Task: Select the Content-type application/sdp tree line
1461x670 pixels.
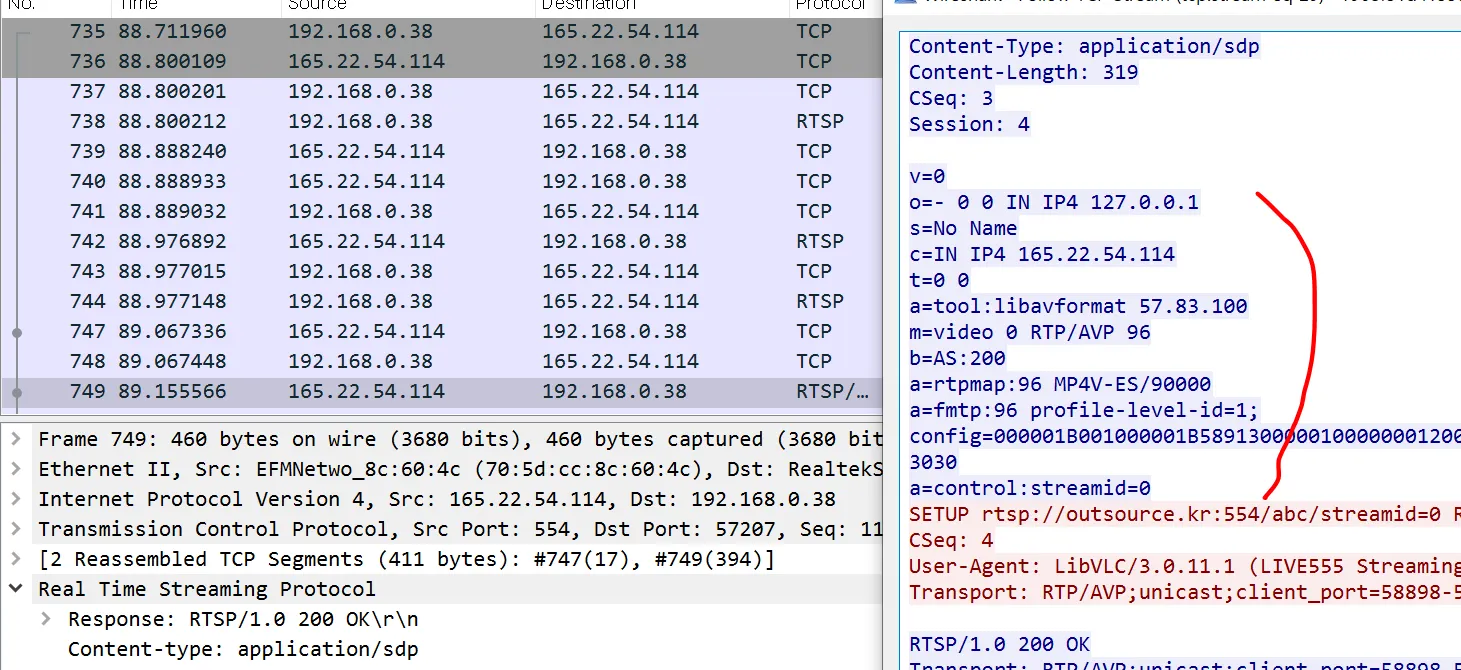Action: tap(243, 649)
